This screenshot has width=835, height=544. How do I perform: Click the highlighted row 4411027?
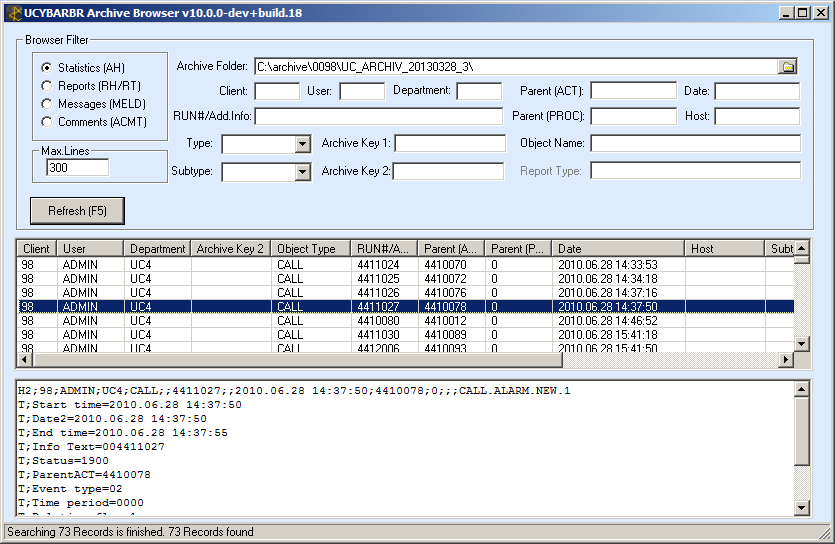click(x=406, y=307)
